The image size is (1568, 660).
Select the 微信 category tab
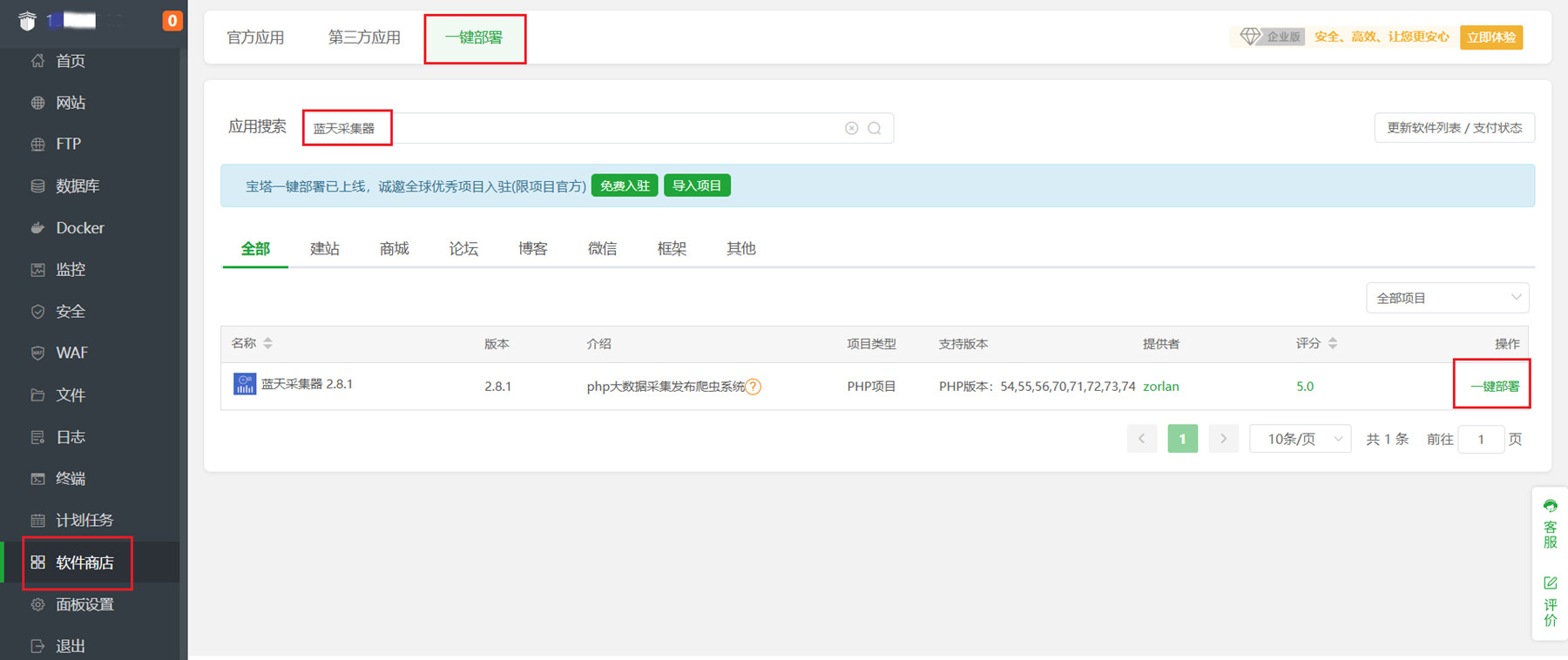(x=603, y=249)
